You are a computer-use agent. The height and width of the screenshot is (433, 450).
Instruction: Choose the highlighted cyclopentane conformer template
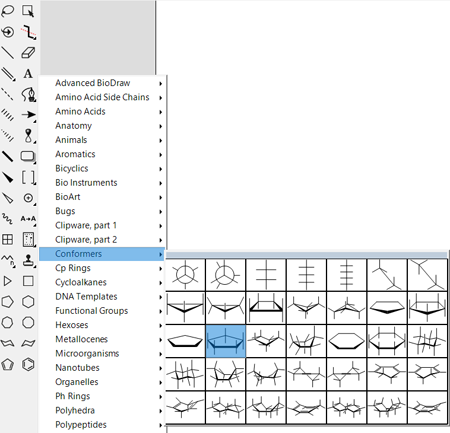coord(226,341)
